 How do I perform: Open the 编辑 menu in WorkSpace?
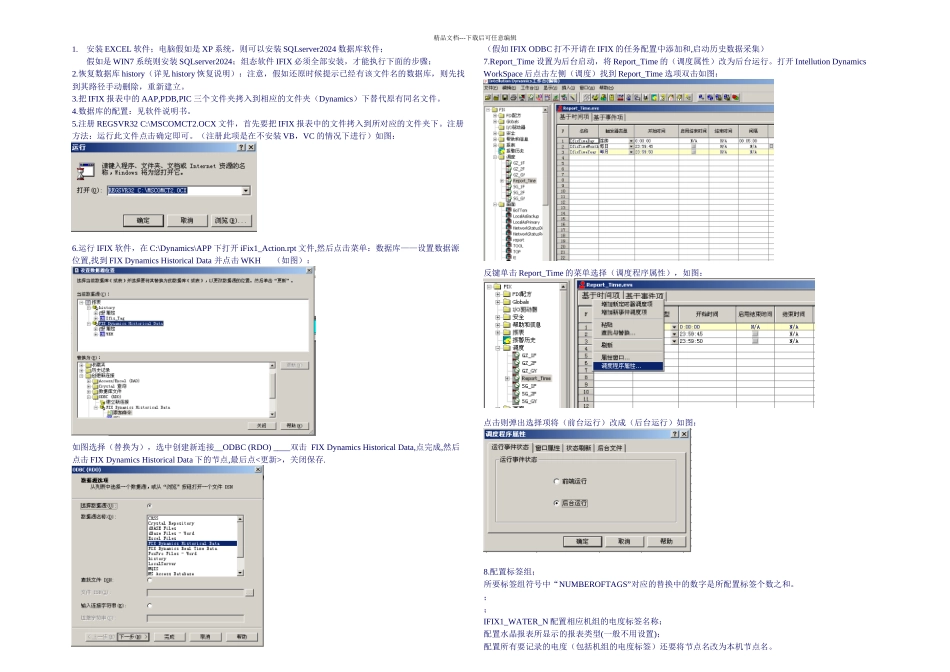tap(509, 87)
